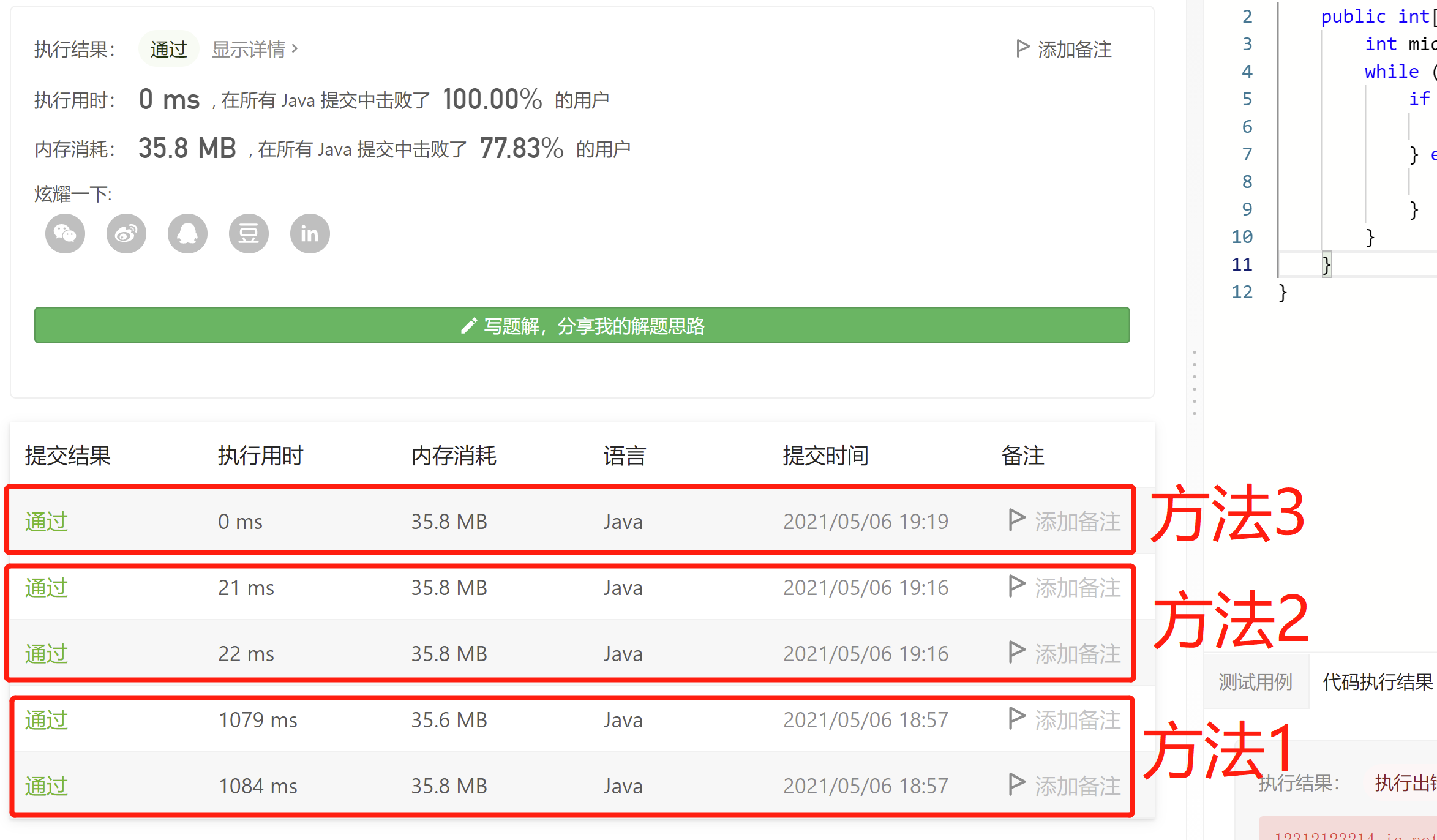This screenshot has width=1437, height=840.
Task: Click vertical dotted panel resize handle
Action: 1194,383
